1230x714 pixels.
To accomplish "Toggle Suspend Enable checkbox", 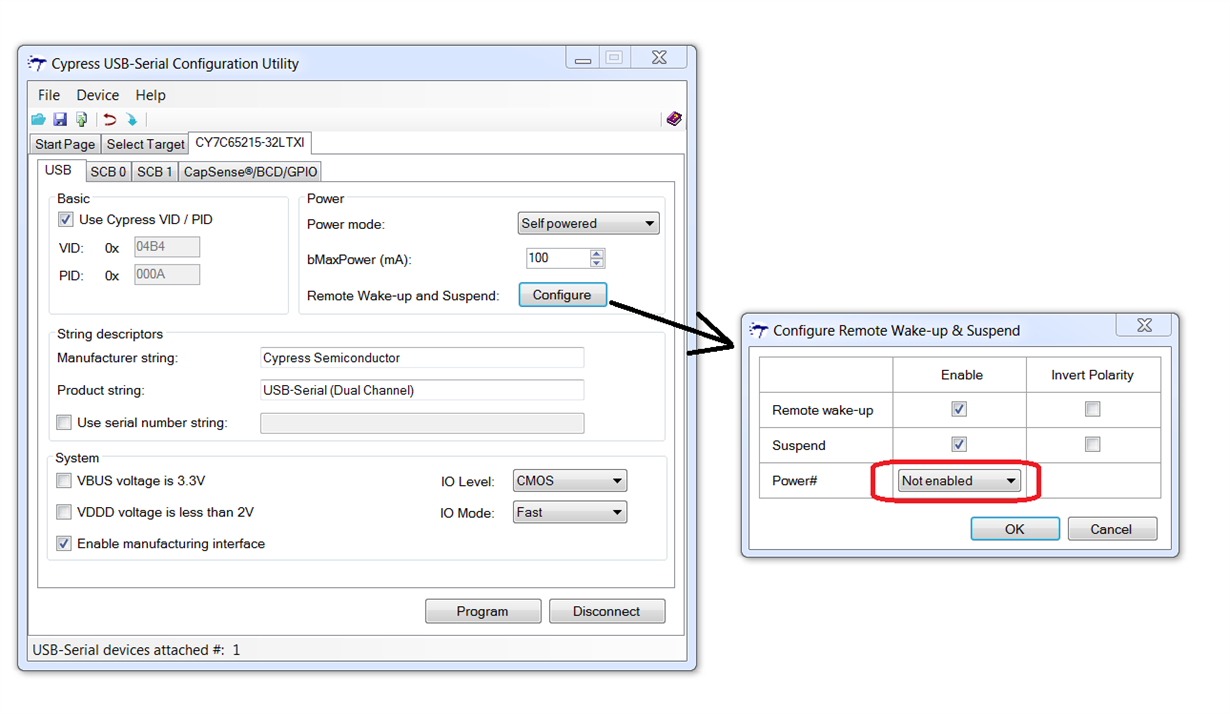I will point(959,444).
